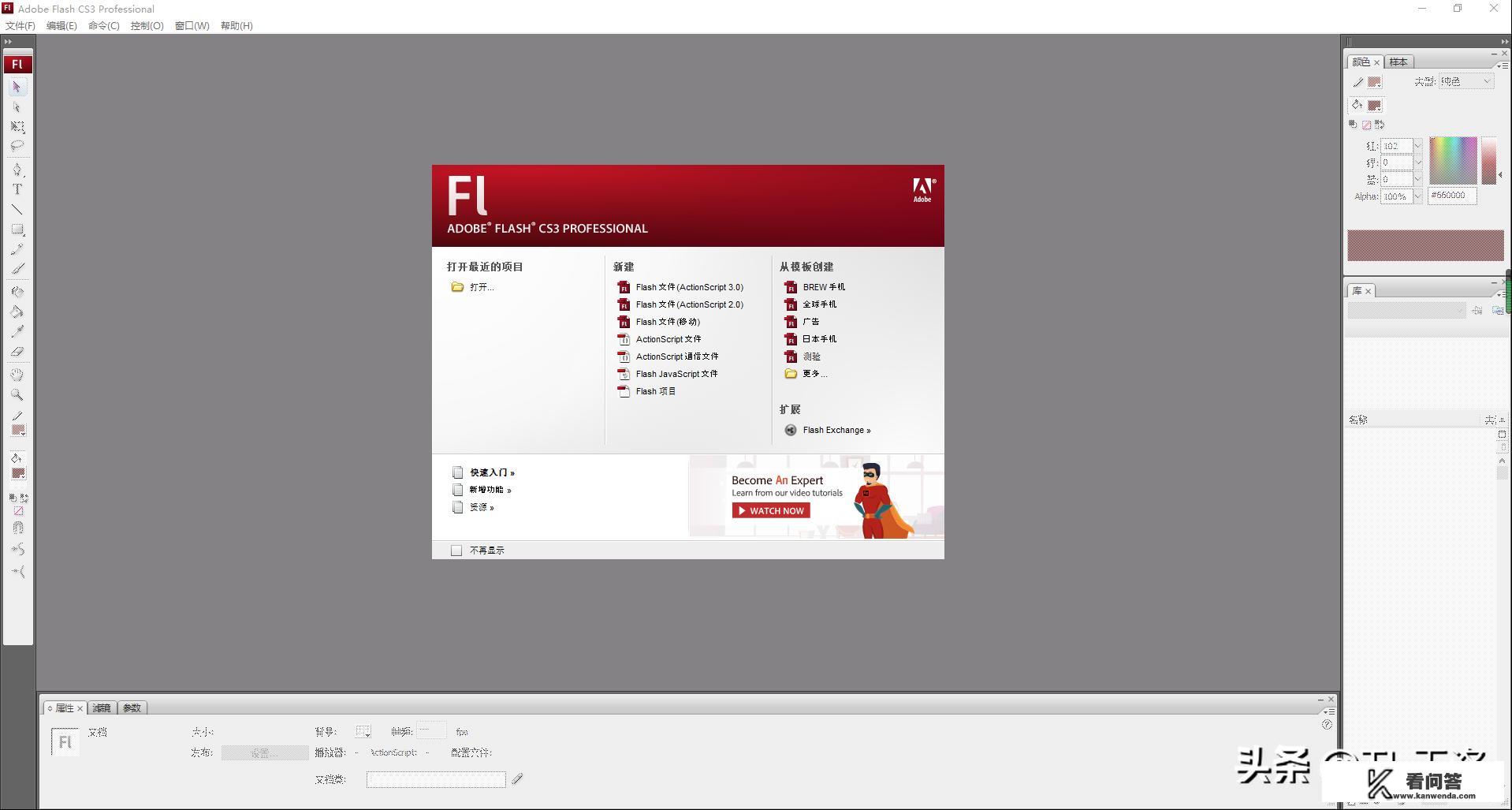Open the Alpha value dropdown arrow
Image resolution: width=1512 pixels, height=810 pixels.
(1417, 196)
